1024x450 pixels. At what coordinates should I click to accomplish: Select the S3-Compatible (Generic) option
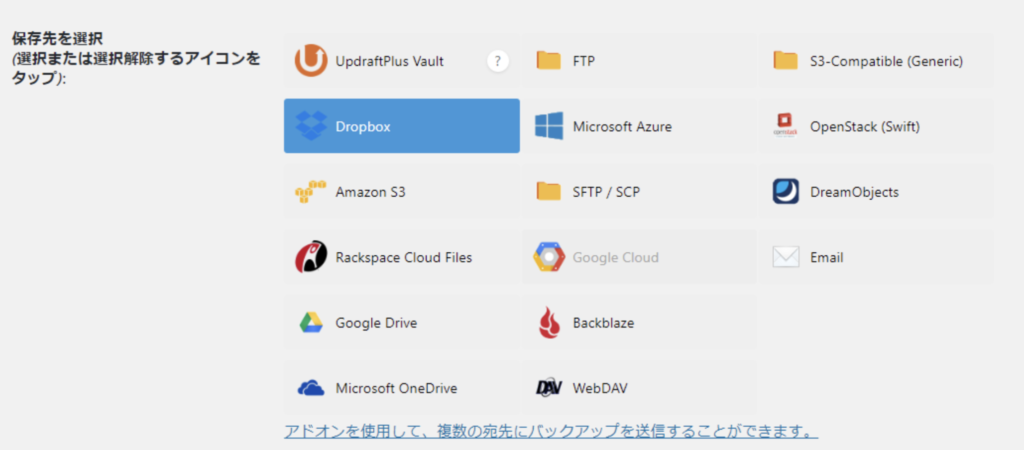876,61
